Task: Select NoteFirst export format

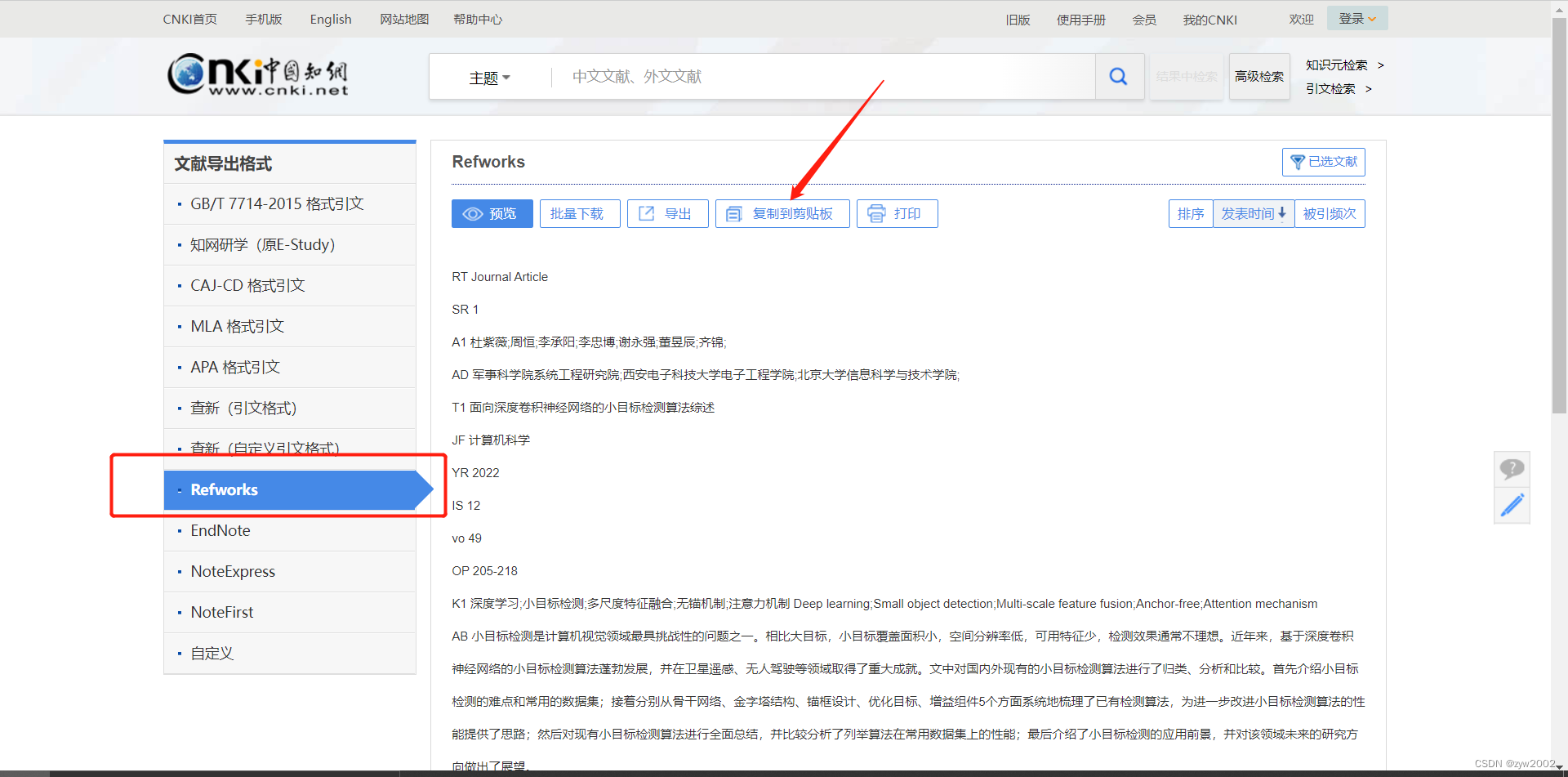Action: pyautogui.click(x=290, y=613)
